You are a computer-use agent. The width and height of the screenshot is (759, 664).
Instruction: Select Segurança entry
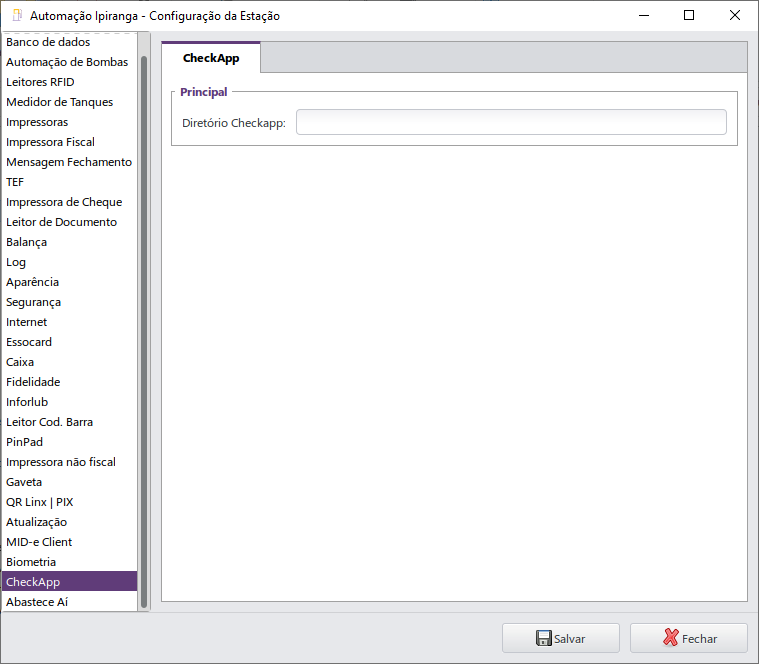(70, 302)
